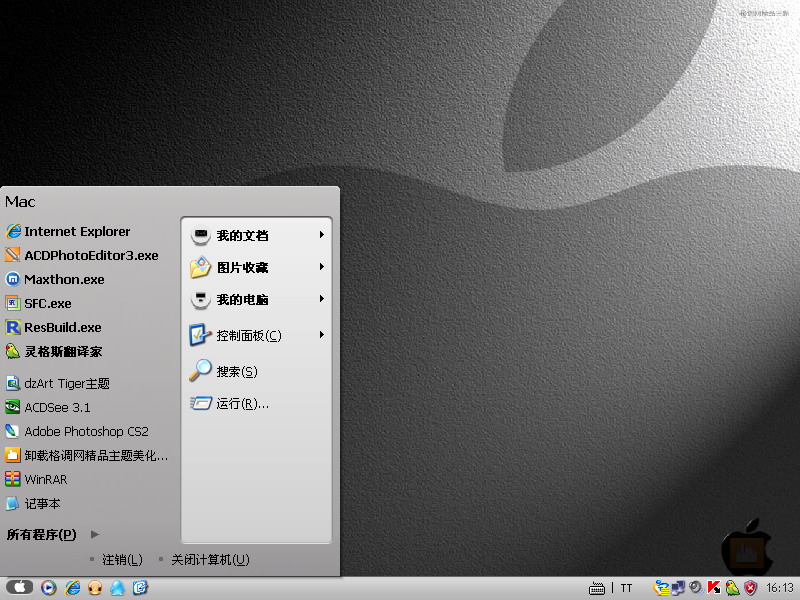Click the blue pencil-square quick-launch icon
Screen dimensions: 800x600
click(140, 588)
